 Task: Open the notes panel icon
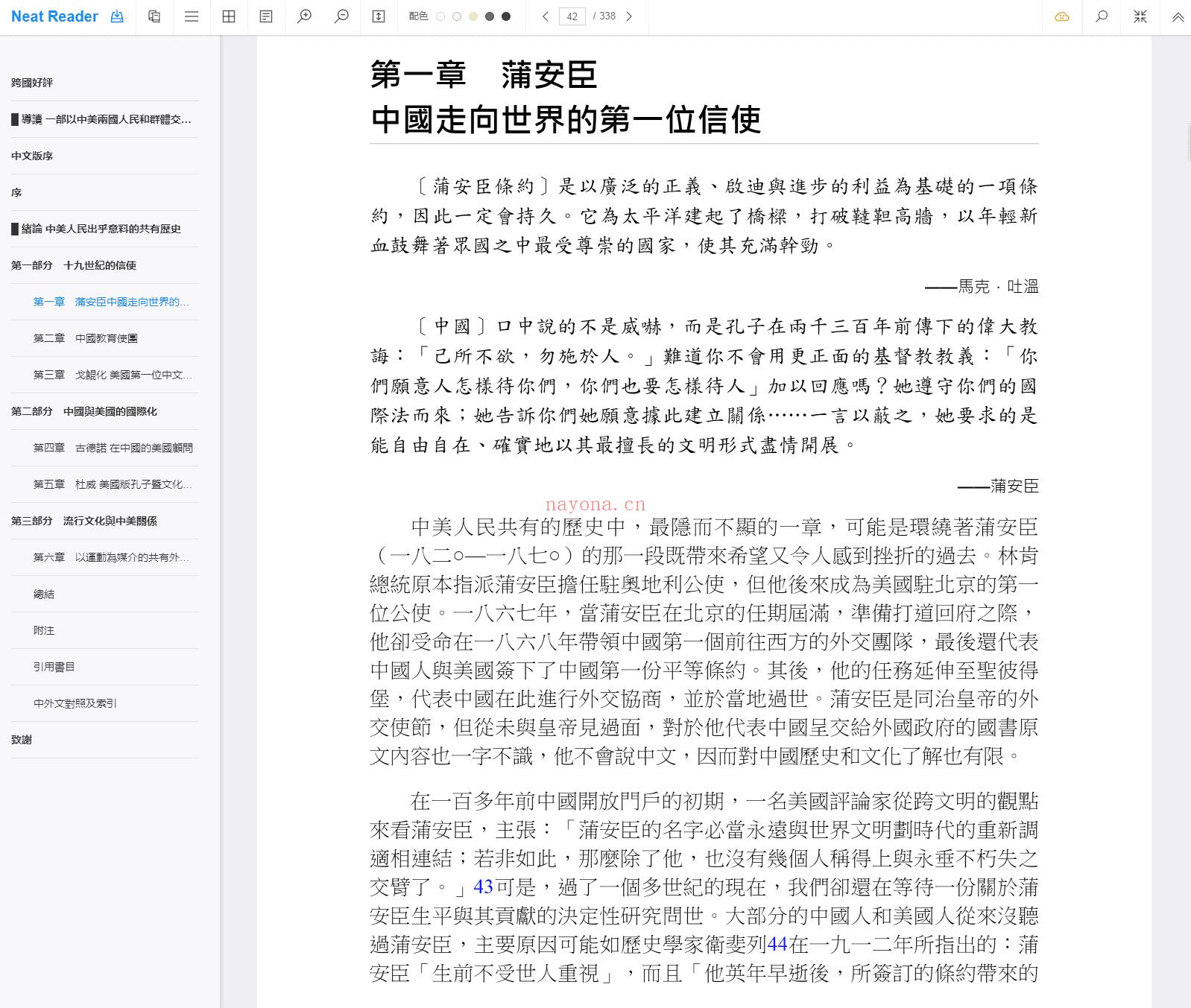[266, 16]
